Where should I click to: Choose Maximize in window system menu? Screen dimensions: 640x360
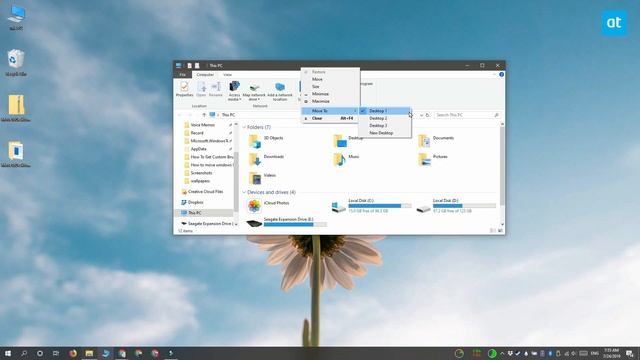coord(330,101)
